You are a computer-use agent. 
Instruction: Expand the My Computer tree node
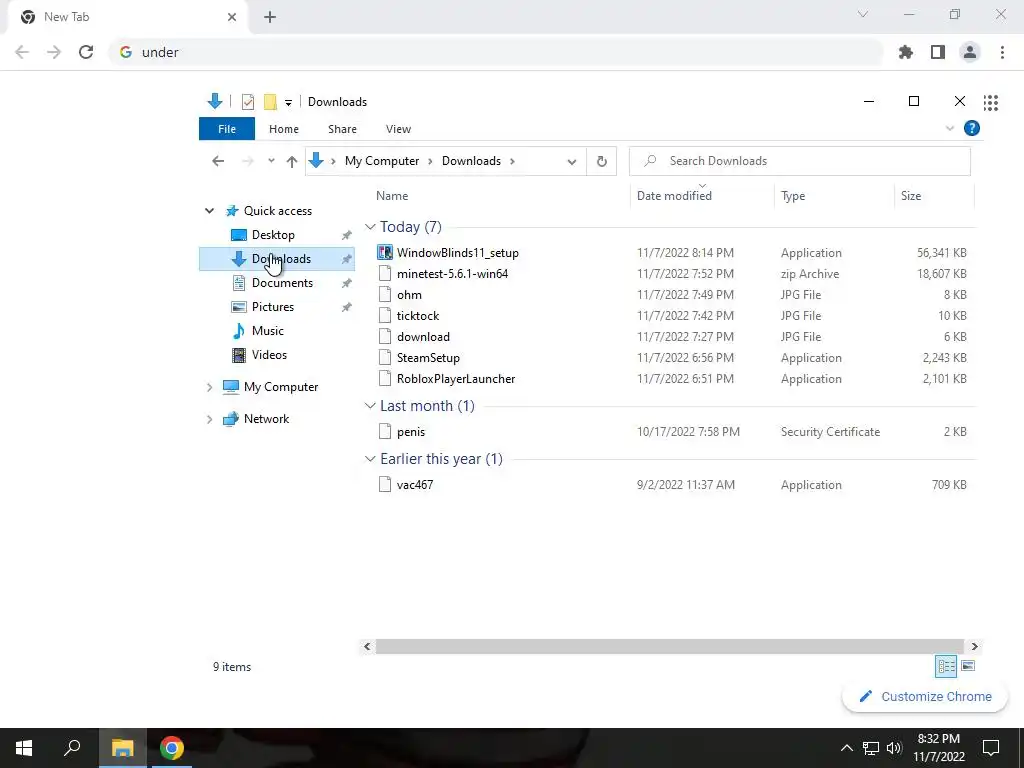tap(209, 387)
